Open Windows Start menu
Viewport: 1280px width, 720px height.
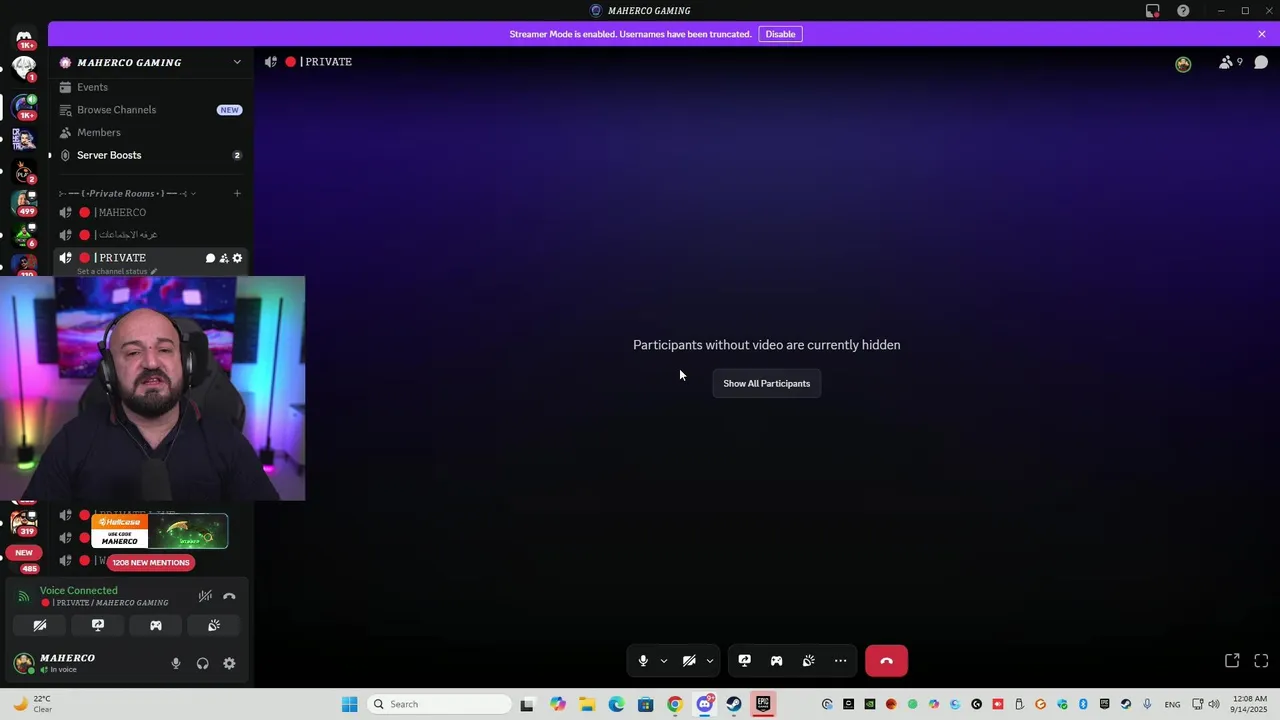tap(349, 704)
